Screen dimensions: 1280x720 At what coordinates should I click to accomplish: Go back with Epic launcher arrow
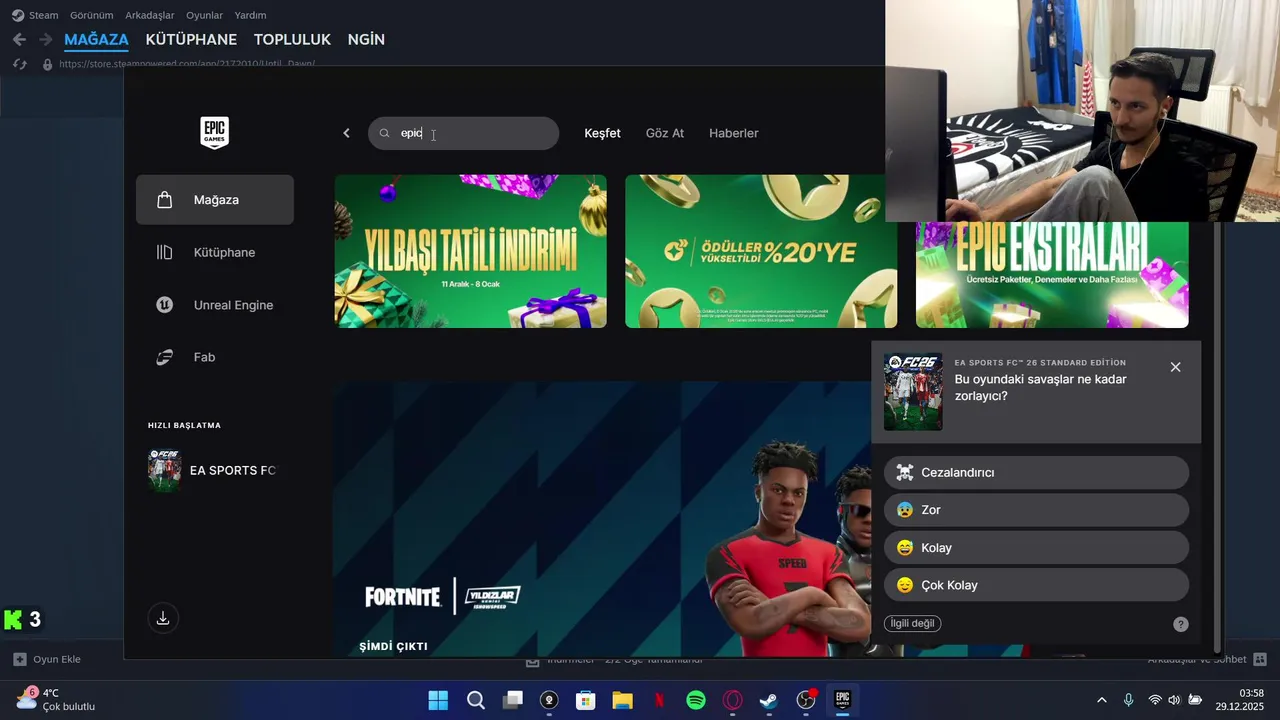[x=346, y=133]
